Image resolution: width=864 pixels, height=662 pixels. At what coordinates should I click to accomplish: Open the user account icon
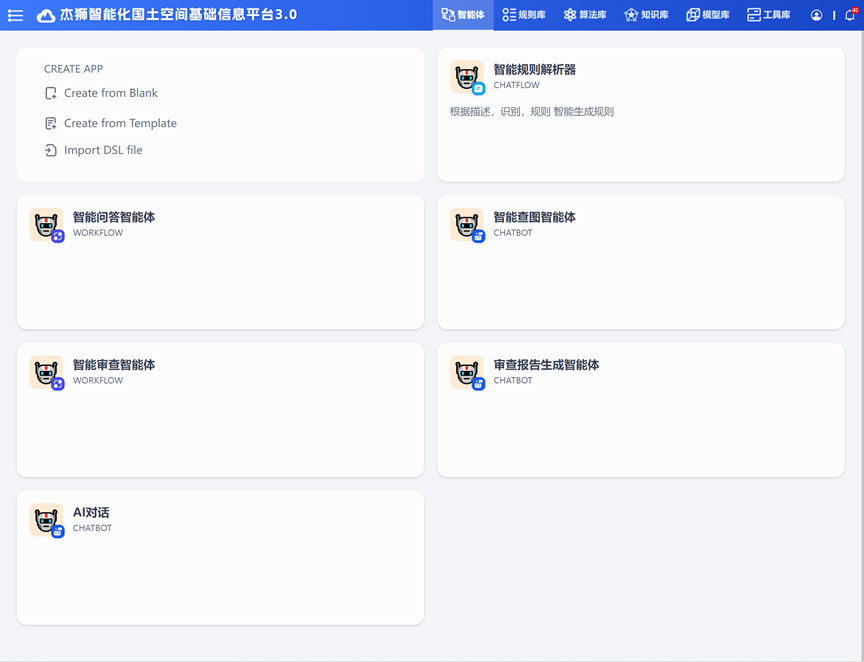pos(816,15)
